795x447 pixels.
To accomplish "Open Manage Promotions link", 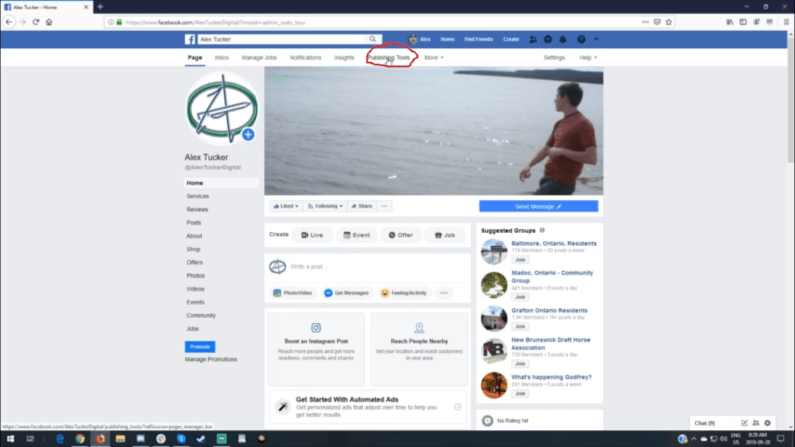I will coord(211,359).
